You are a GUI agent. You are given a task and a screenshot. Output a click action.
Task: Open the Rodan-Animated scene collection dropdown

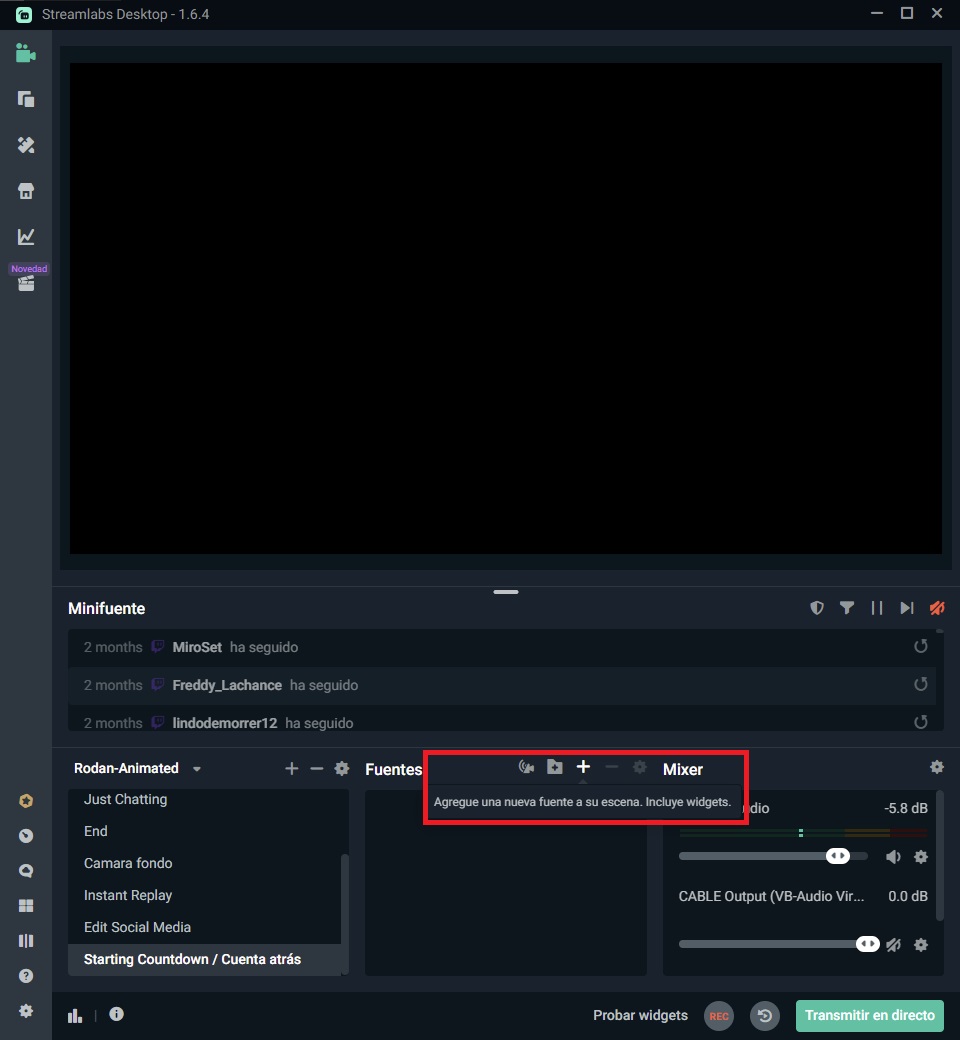pyautogui.click(x=196, y=768)
